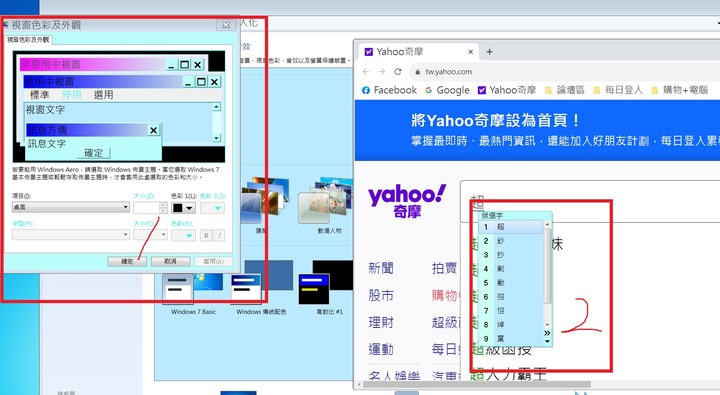Increase item size with stepper up arrow

coord(163,205)
